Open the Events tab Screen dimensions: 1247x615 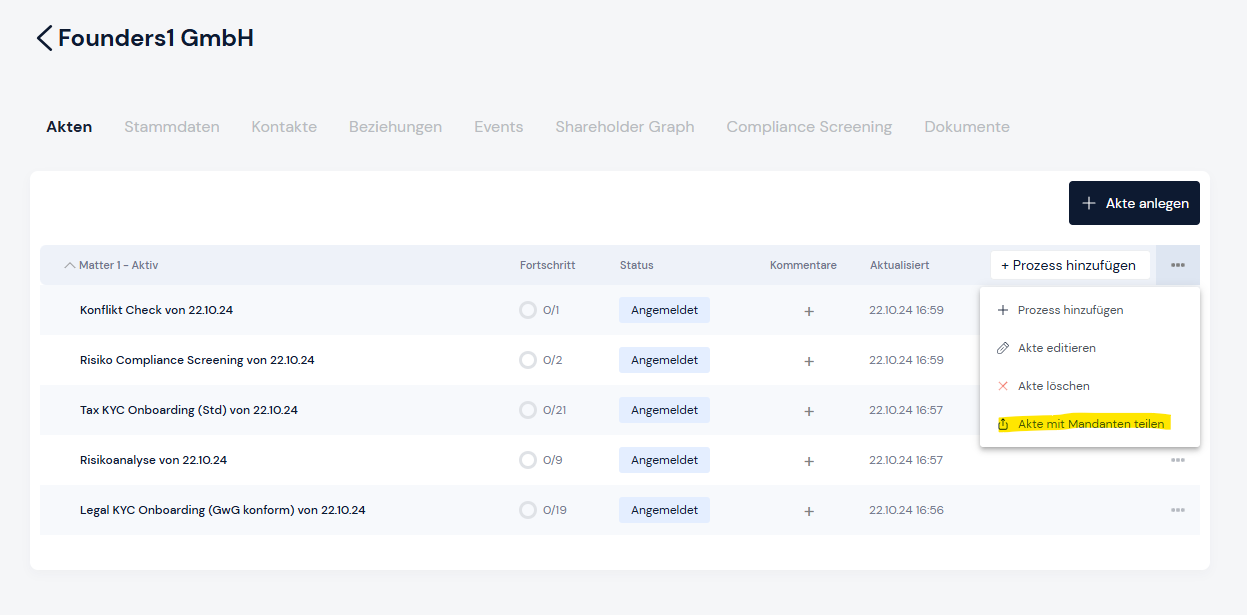tap(499, 127)
